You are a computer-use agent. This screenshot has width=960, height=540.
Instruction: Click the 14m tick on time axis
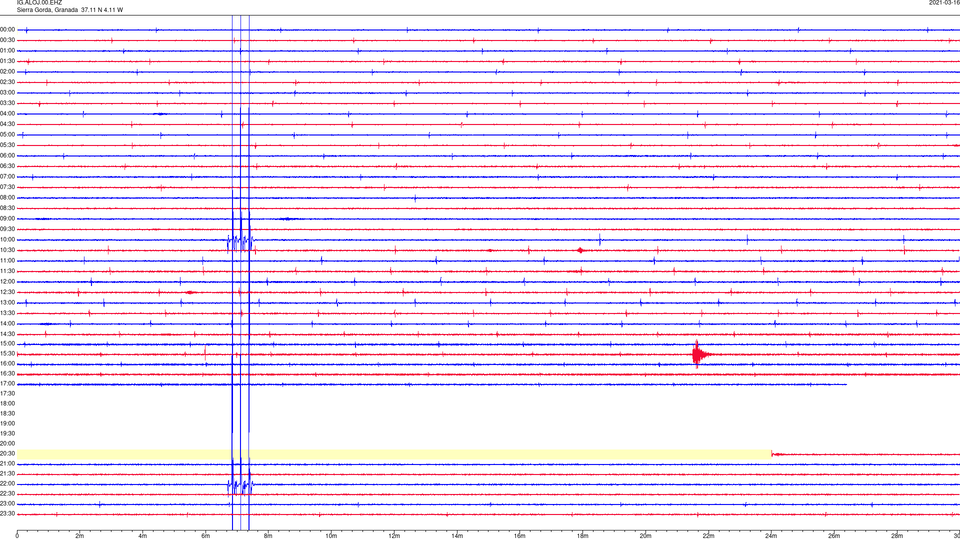pos(457,536)
